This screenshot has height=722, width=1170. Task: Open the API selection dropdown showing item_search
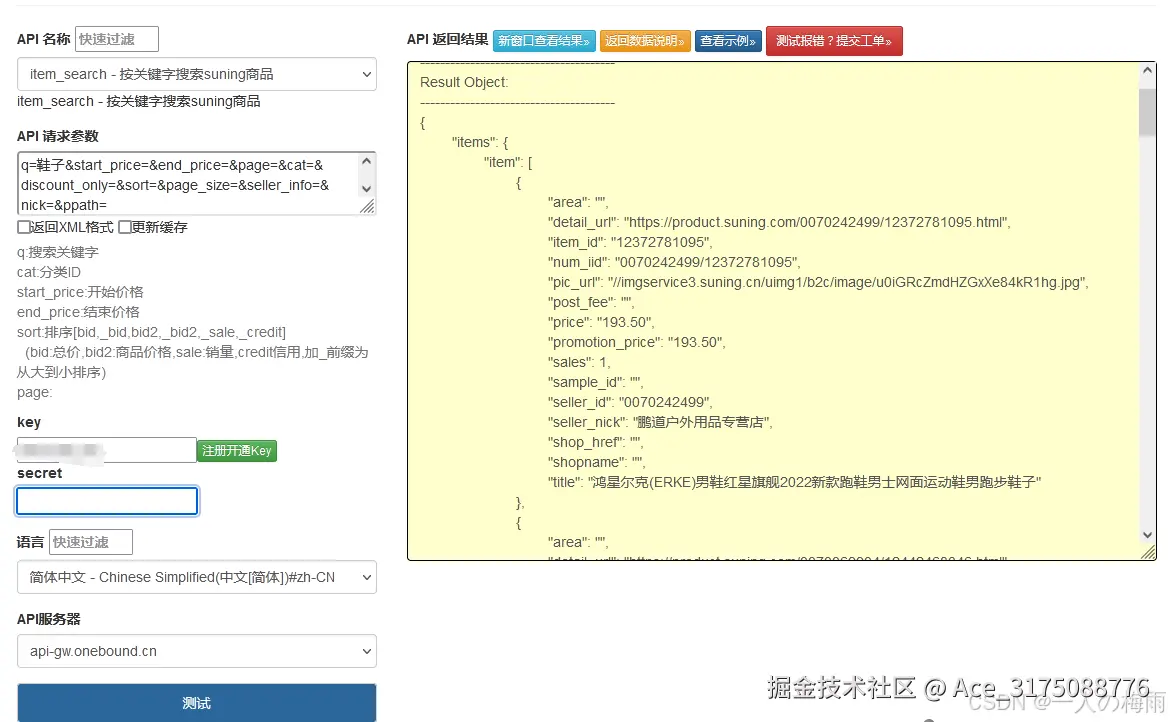pyautogui.click(x=196, y=74)
